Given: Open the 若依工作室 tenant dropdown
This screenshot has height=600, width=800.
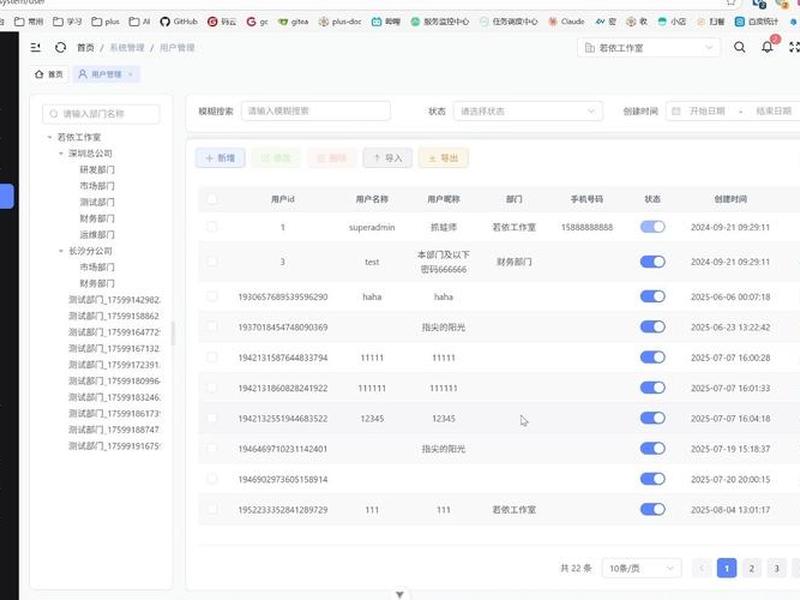Looking at the screenshot, I should [x=649, y=48].
